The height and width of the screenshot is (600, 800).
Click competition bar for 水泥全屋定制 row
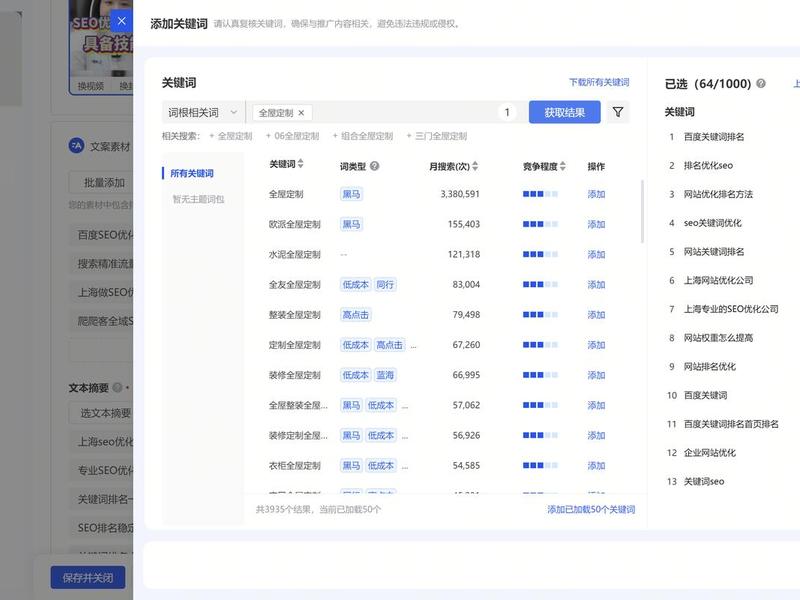coord(540,254)
